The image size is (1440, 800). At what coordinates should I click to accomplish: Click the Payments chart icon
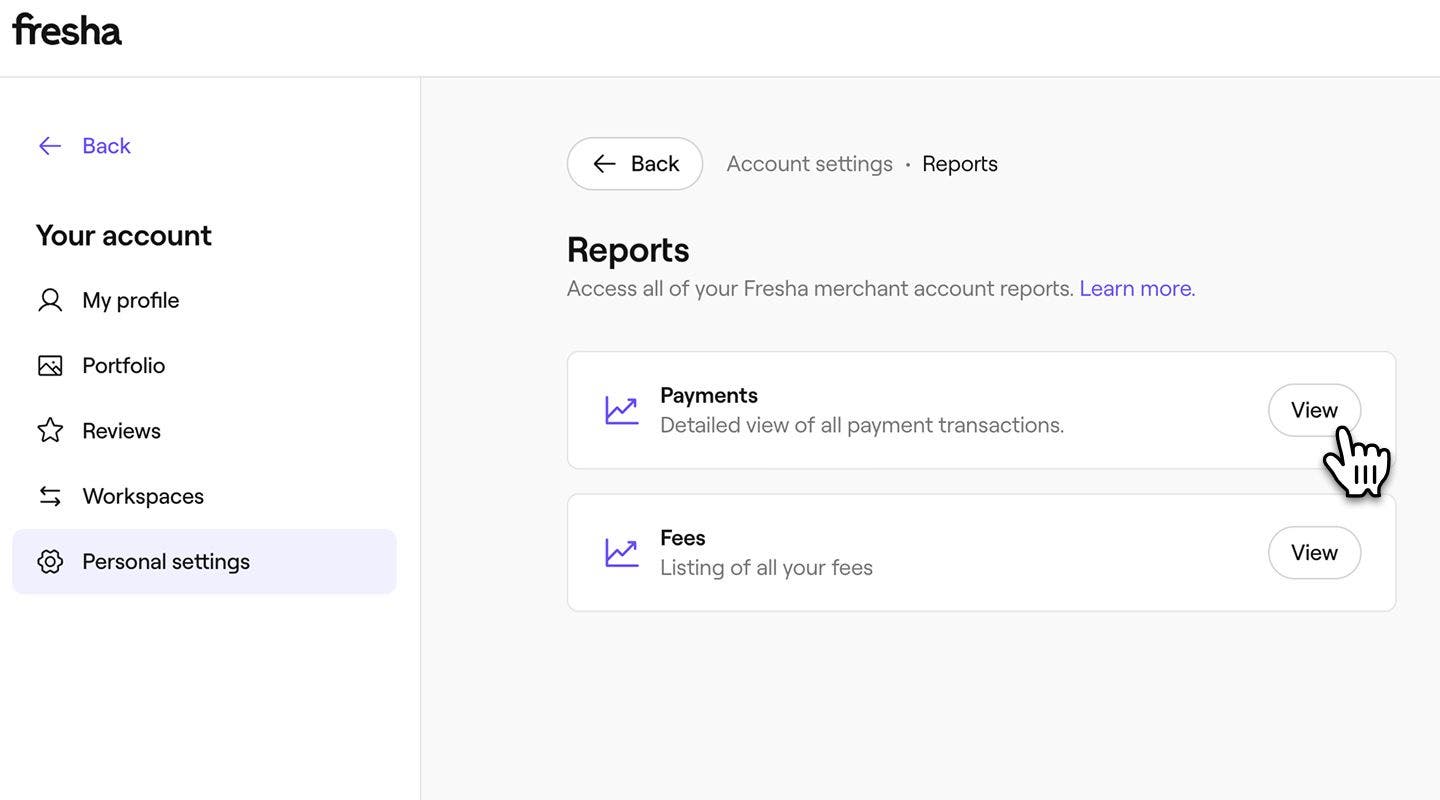(x=621, y=410)
